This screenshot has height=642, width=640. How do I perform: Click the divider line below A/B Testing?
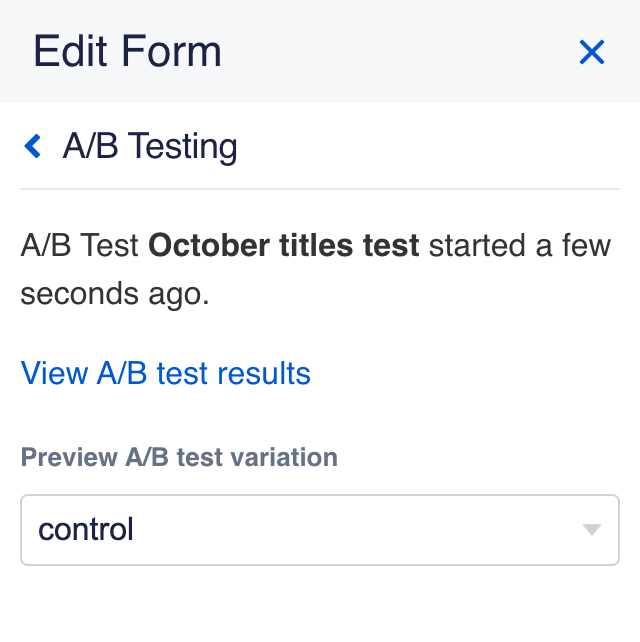(320, 188)
